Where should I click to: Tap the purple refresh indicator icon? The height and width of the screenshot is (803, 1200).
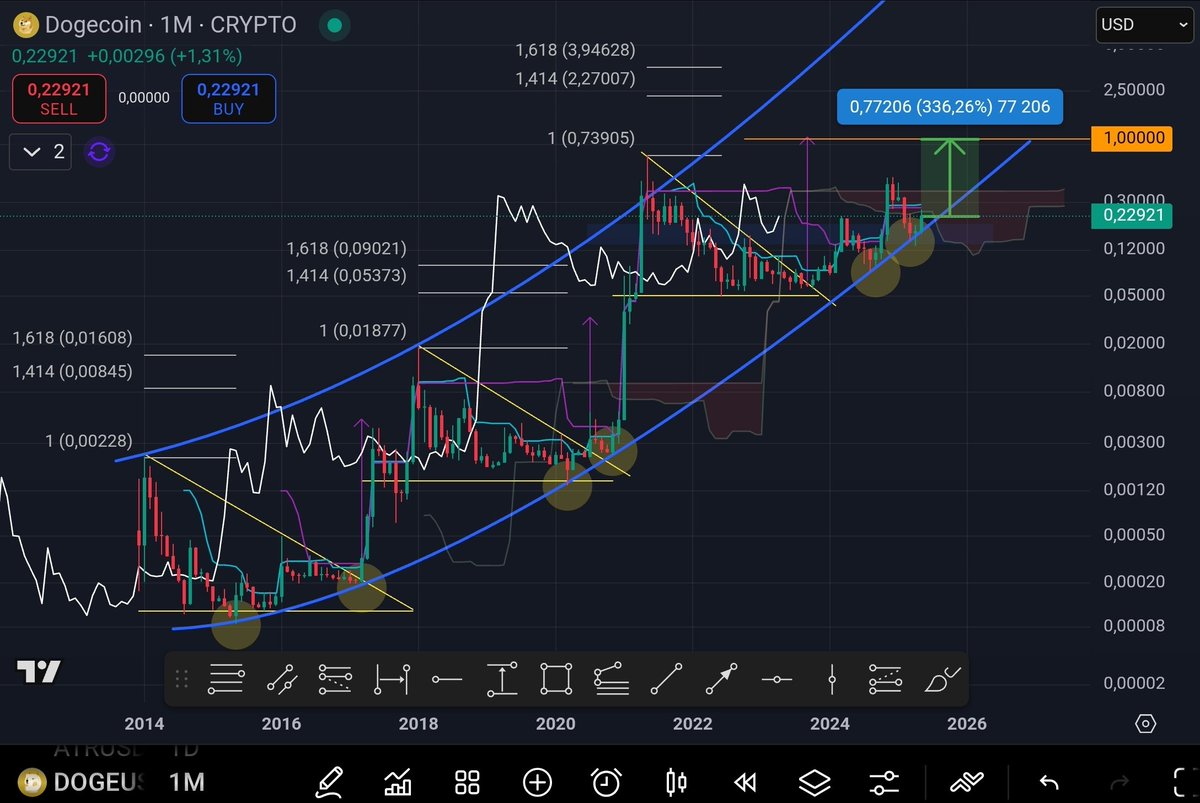pyautogui.click(x=99, y=152)
